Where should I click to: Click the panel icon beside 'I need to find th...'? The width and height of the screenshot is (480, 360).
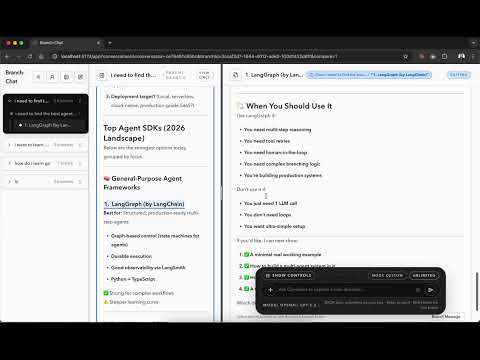point(102,75)
